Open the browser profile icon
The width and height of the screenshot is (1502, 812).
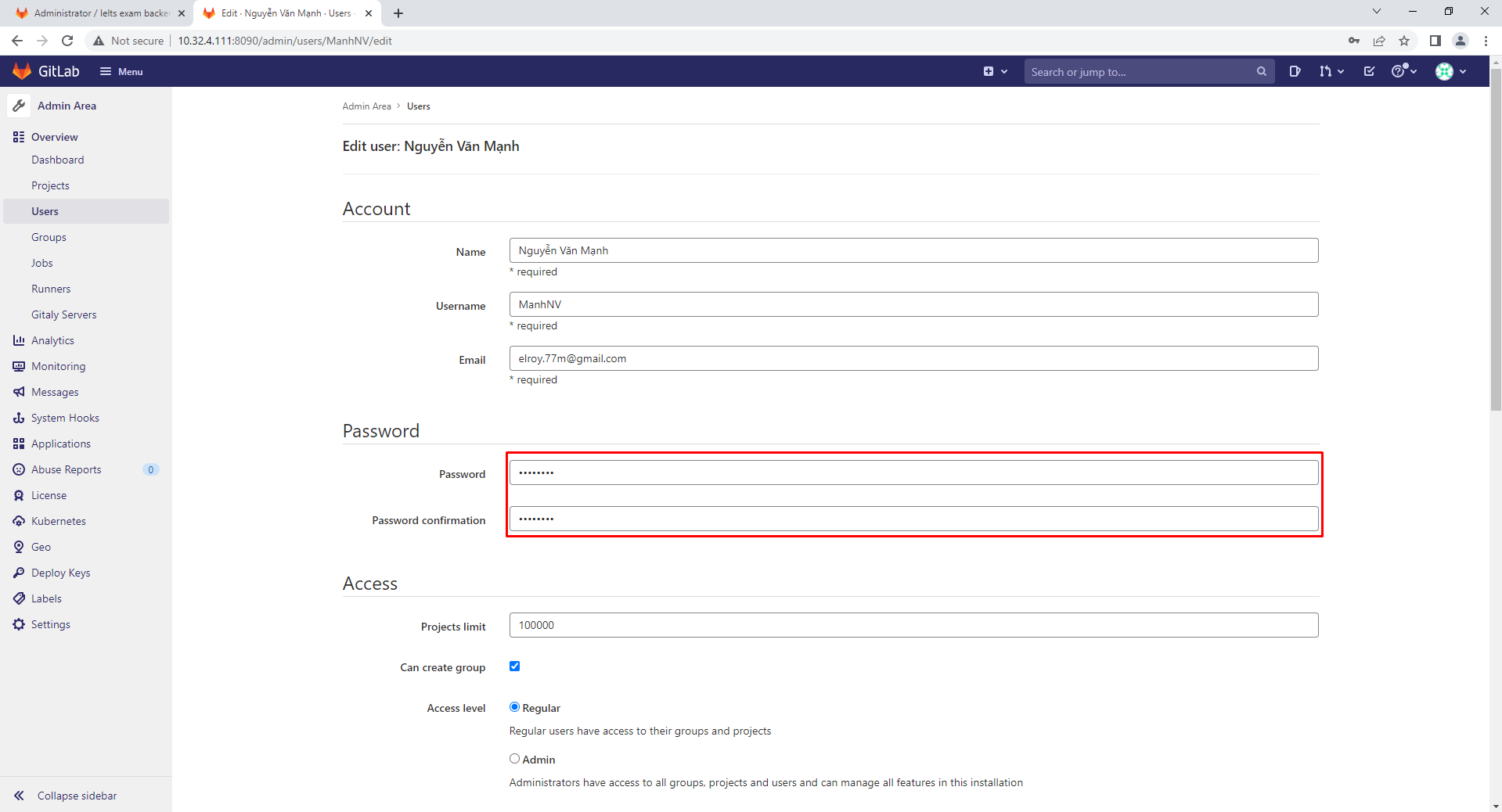(x=1461, y=41)
